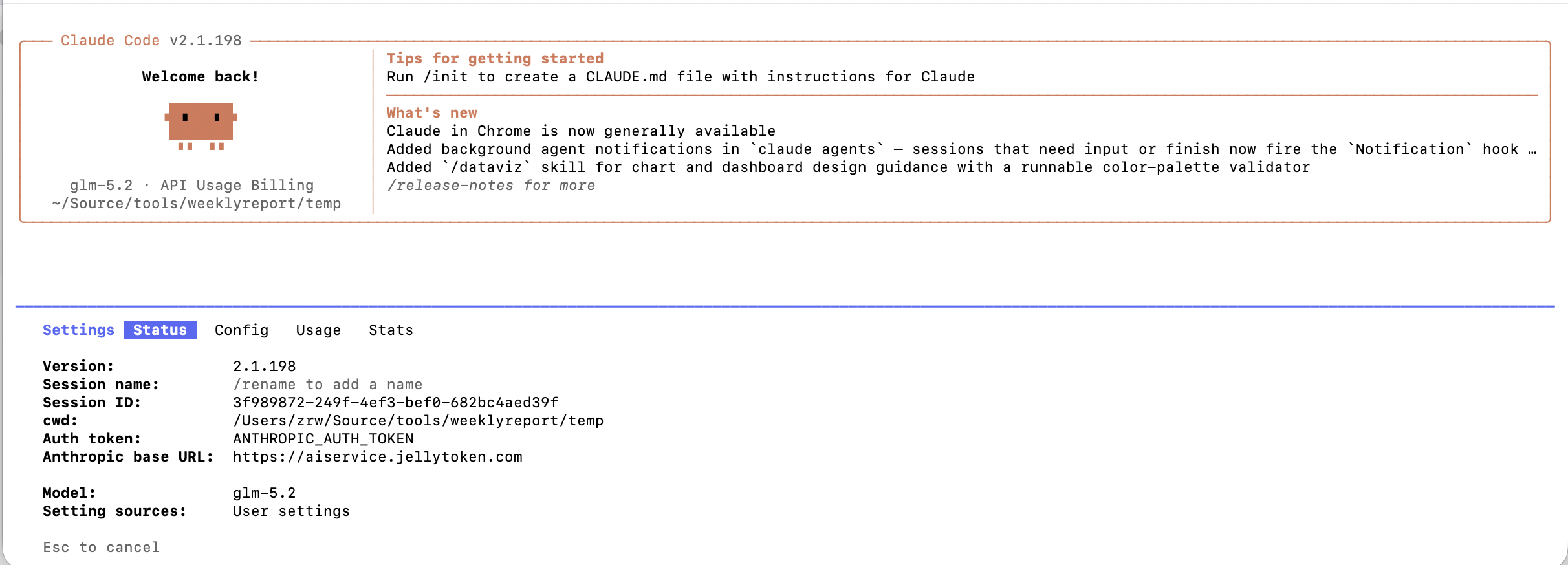
Task: Click the glm-5.2 API Usage Billing line
Action: click(191, 185)
